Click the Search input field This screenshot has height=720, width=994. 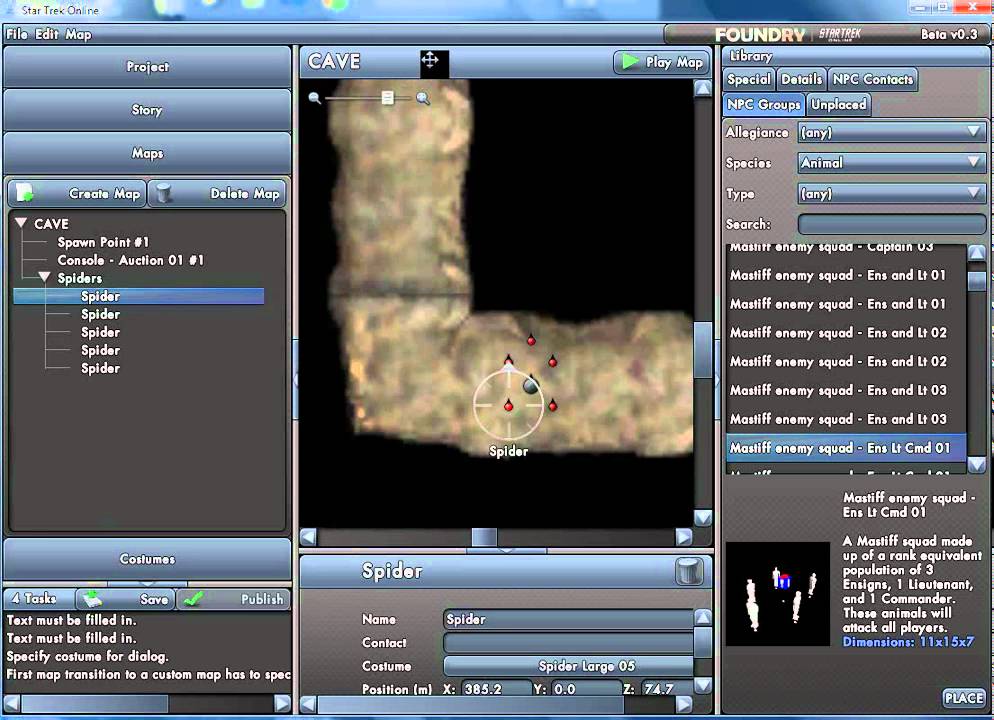[891, 224]
